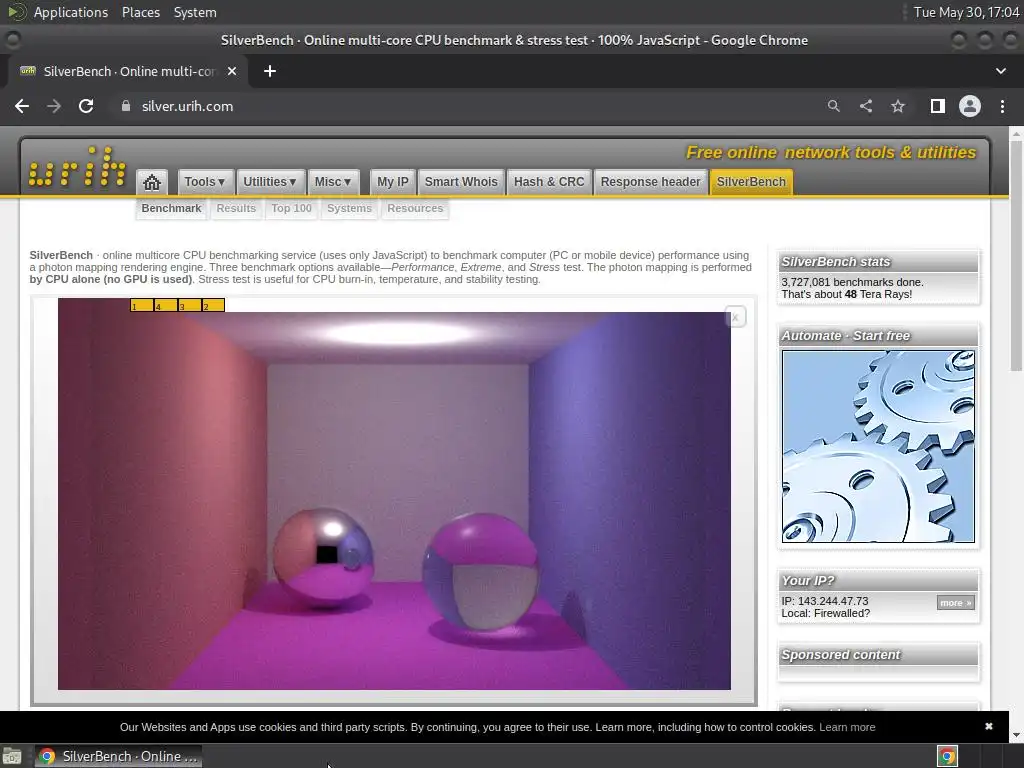Click the Chrome icon in the bottom tray
Image resolution: width=1024 pixels, height=768 pixels.
947,756
